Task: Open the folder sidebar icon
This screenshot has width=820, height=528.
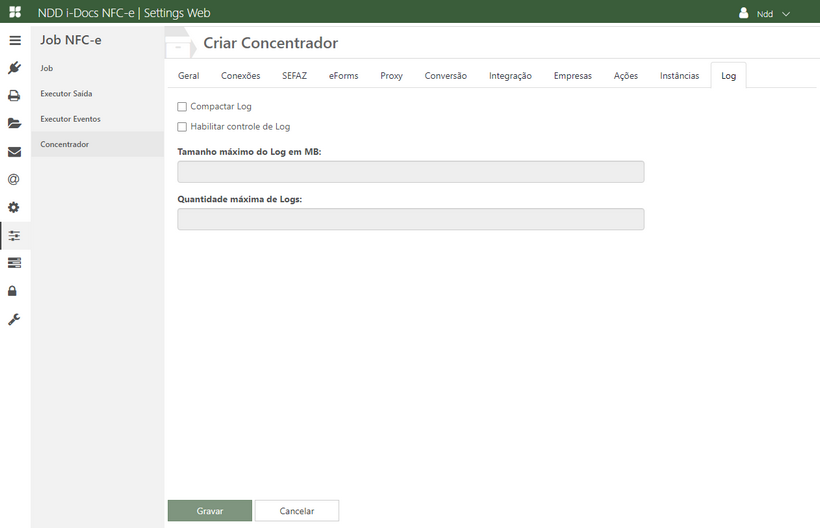Action: [x=14, y=123]
